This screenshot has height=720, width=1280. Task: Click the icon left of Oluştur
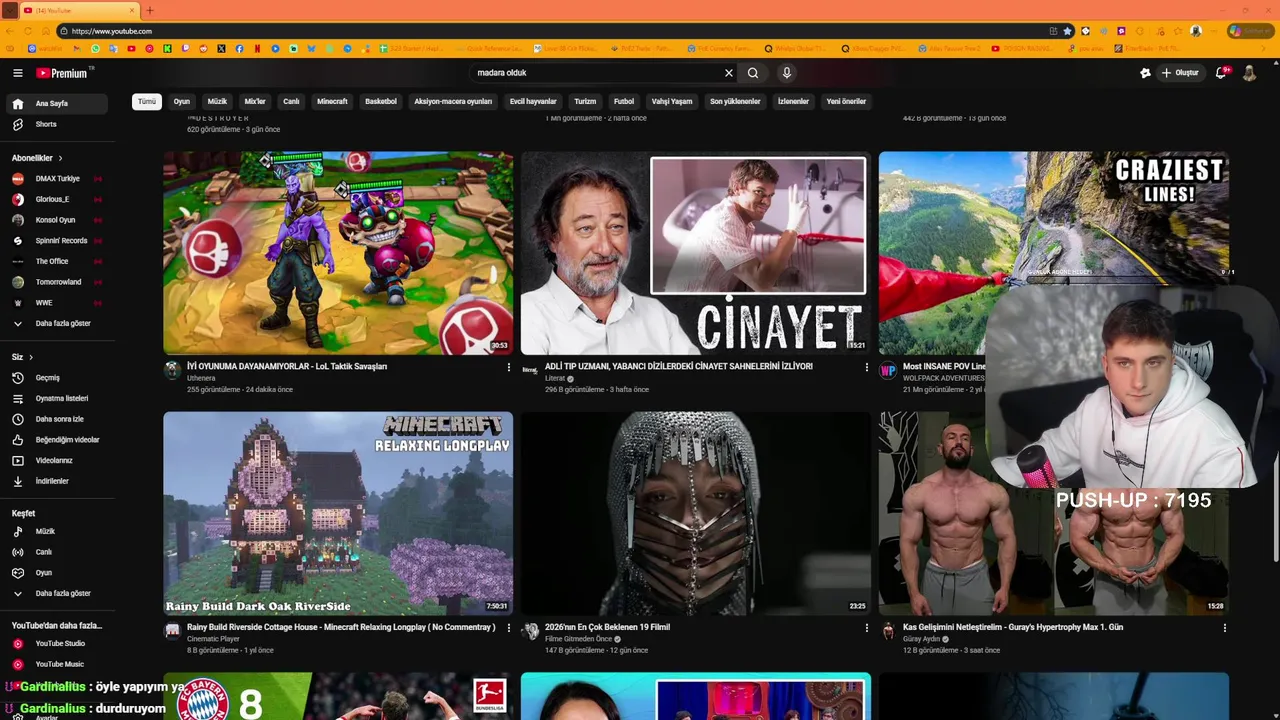pos(1145,73)
